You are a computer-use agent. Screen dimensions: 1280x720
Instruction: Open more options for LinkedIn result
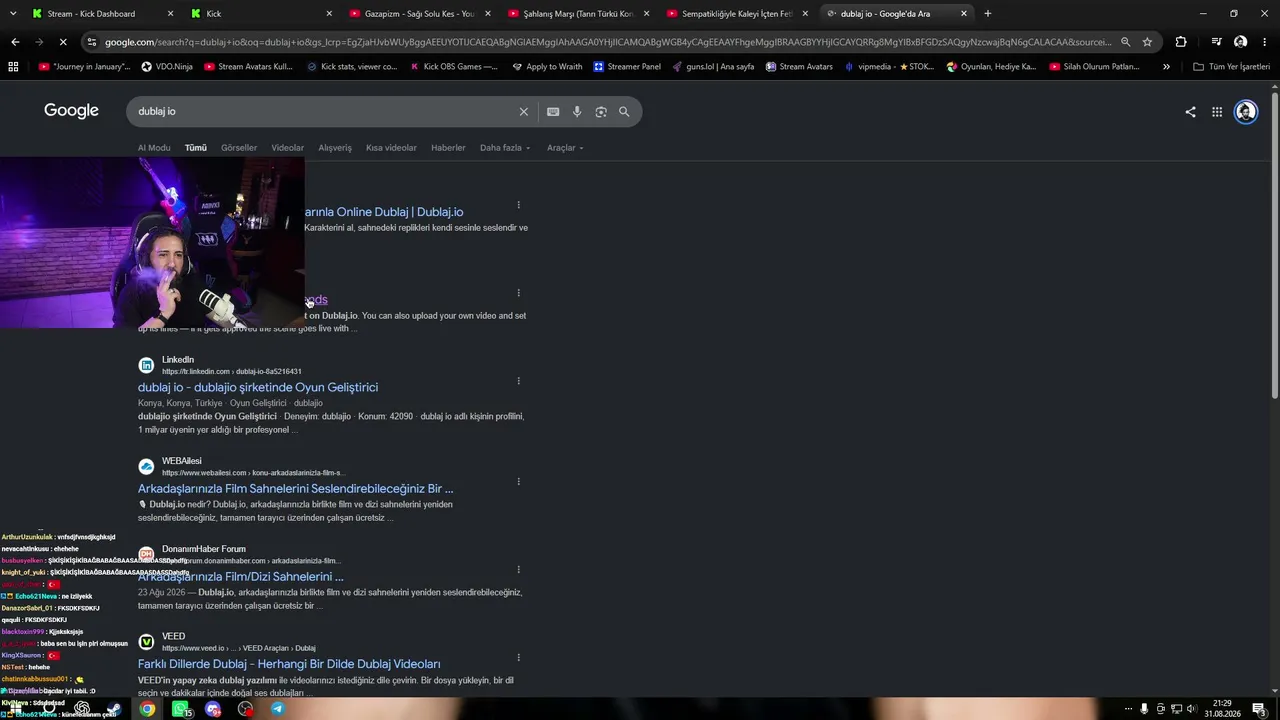(518, 381)
